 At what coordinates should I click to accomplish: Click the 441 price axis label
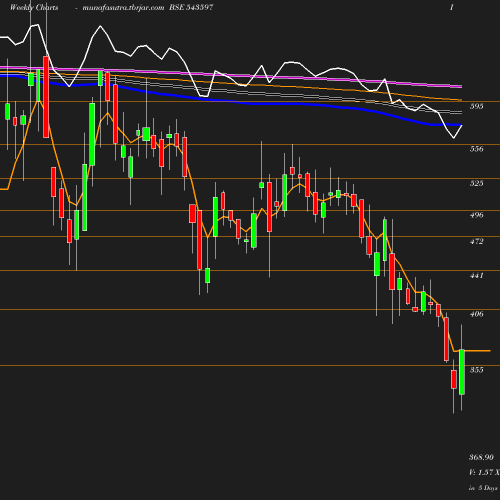click(476, 275)
